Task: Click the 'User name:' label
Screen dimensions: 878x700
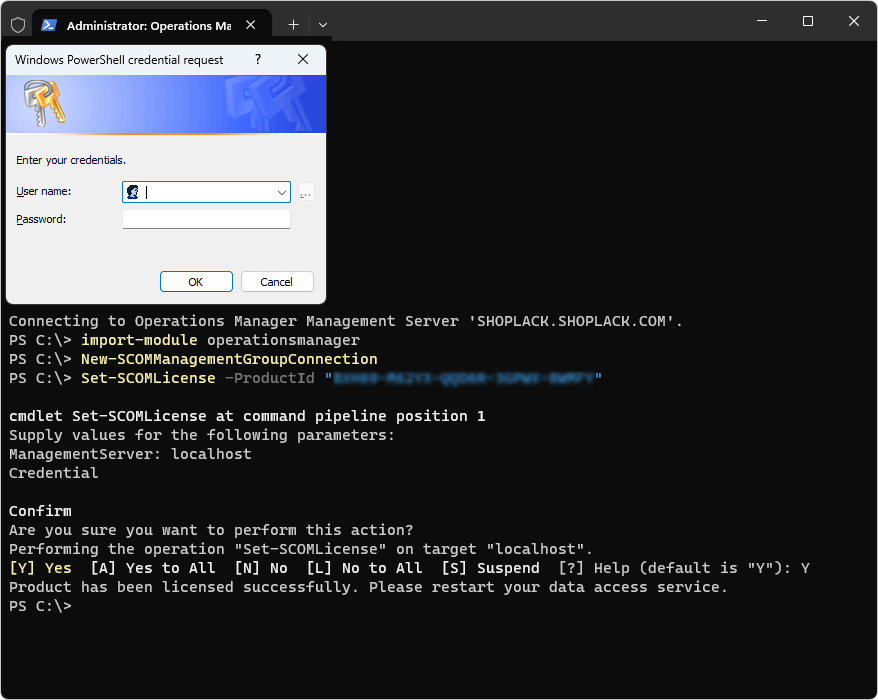Action: click(44, 192)
